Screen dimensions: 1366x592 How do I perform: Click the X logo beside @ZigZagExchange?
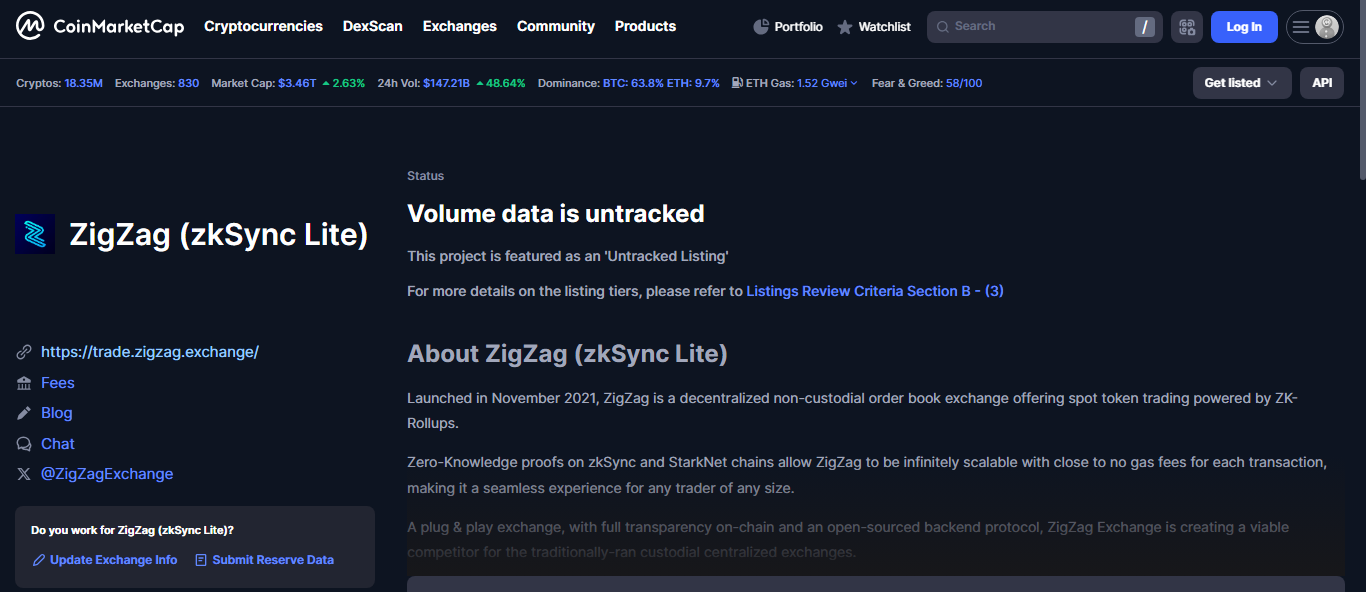coord(24,474)
